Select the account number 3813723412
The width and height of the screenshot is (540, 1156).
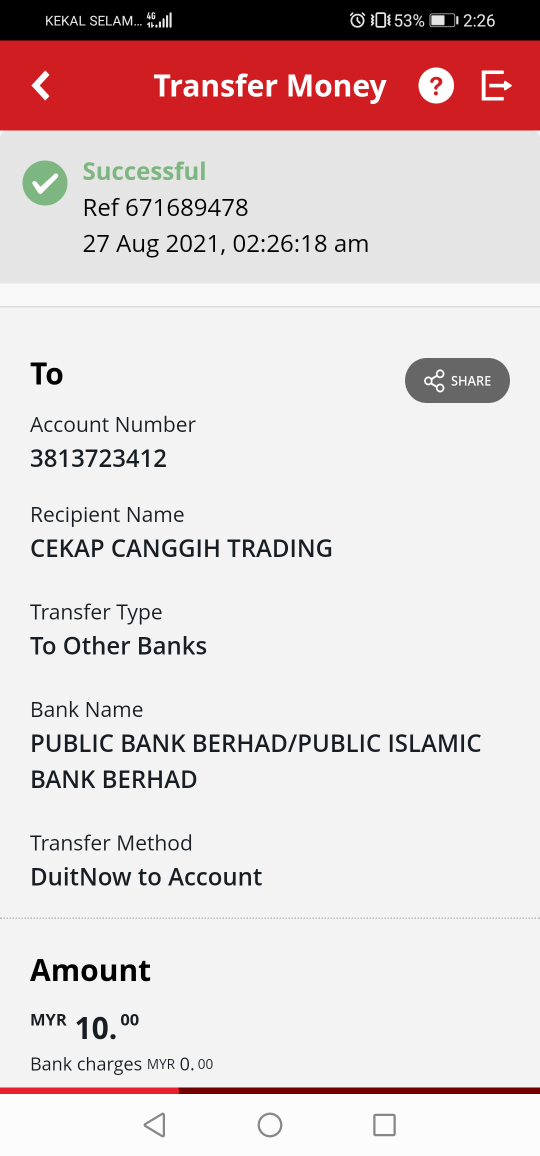98,459
